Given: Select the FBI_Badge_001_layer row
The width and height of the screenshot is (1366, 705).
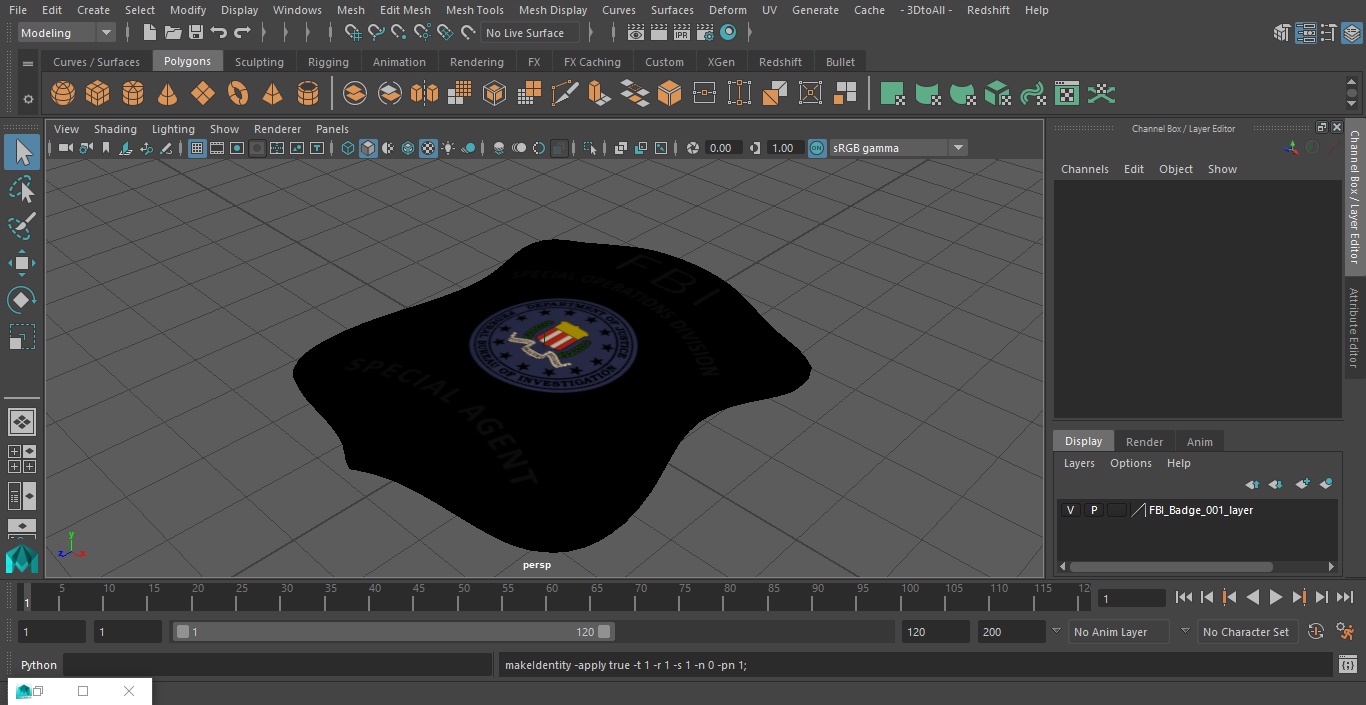Looking at the screenshot, I should coord(1197,510).
